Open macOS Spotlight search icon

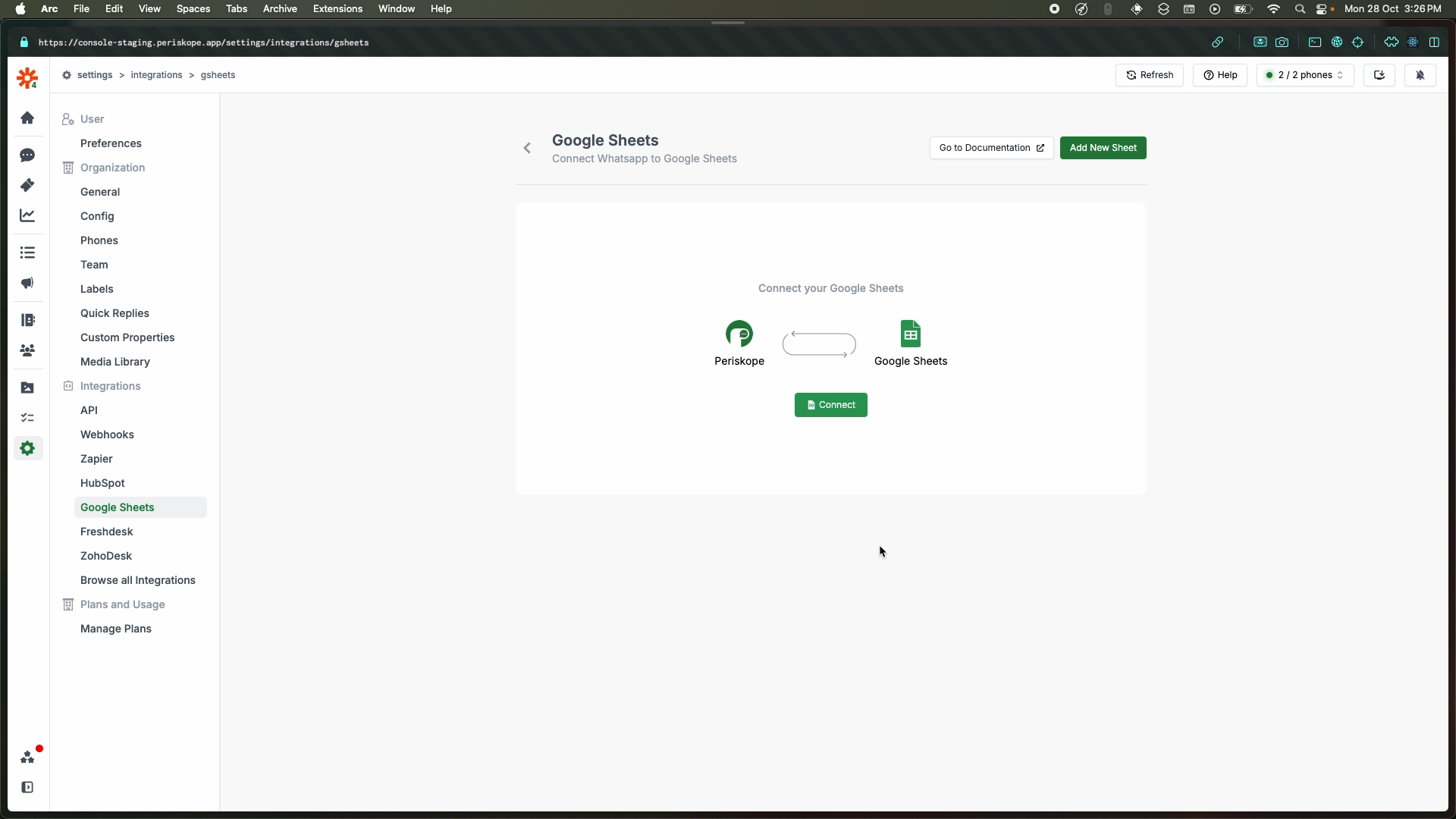pos(1300,9)
